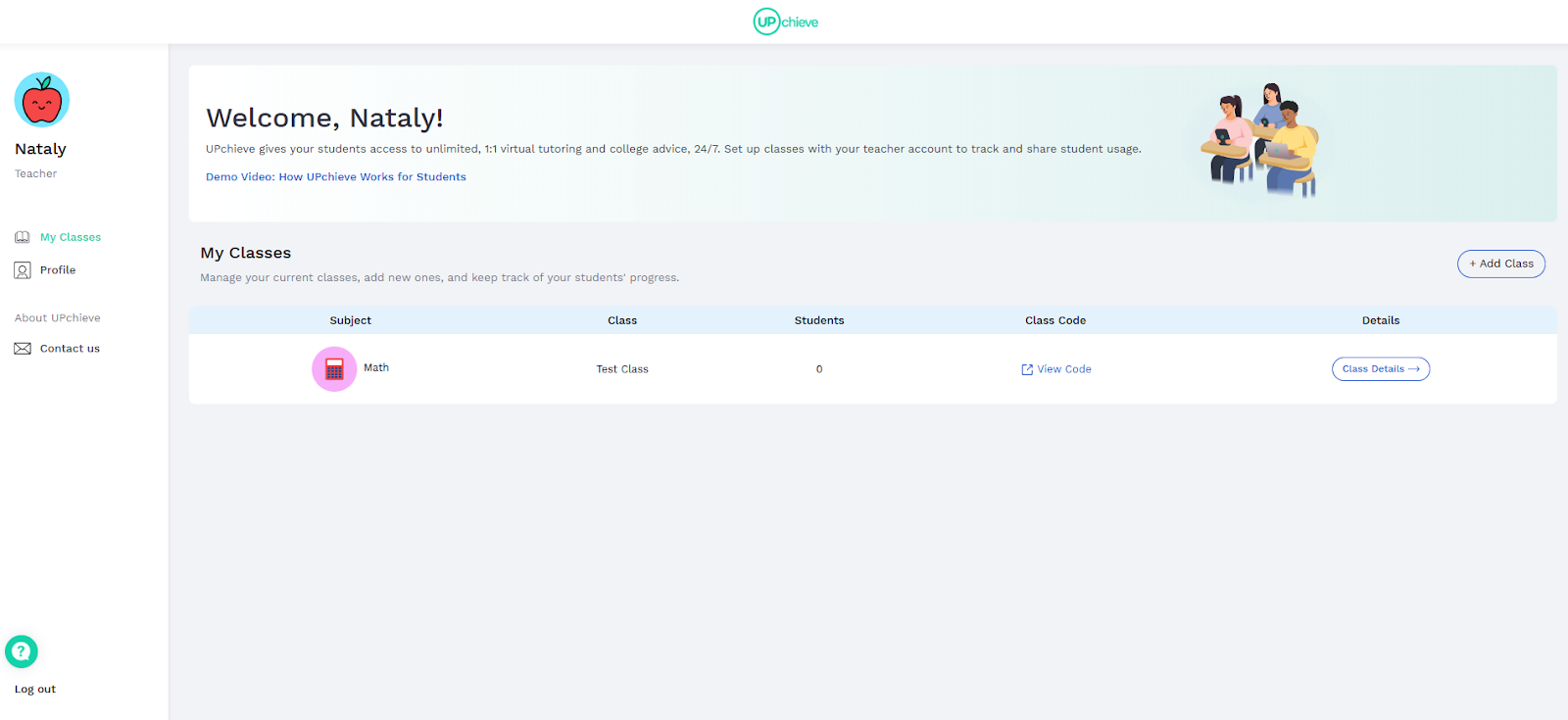Click the Subject column header
The height and width of the screenshot is (720, 1568).
pos(351,320)
